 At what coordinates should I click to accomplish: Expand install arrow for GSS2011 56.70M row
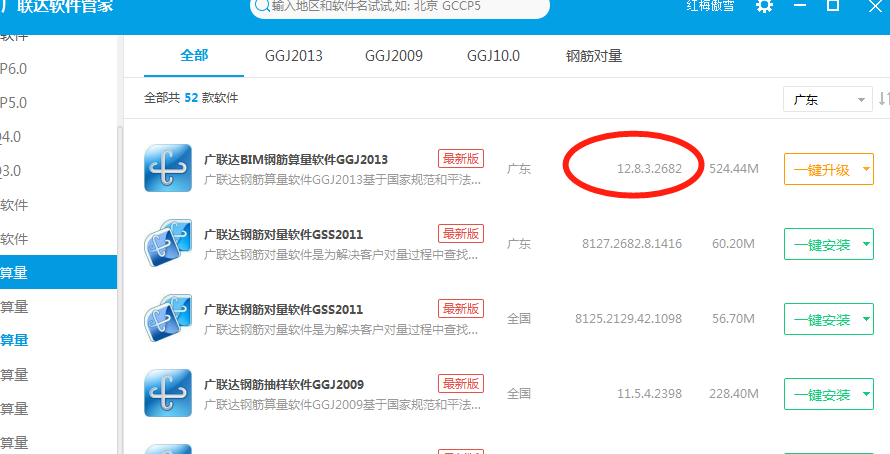tap(866, 319)
